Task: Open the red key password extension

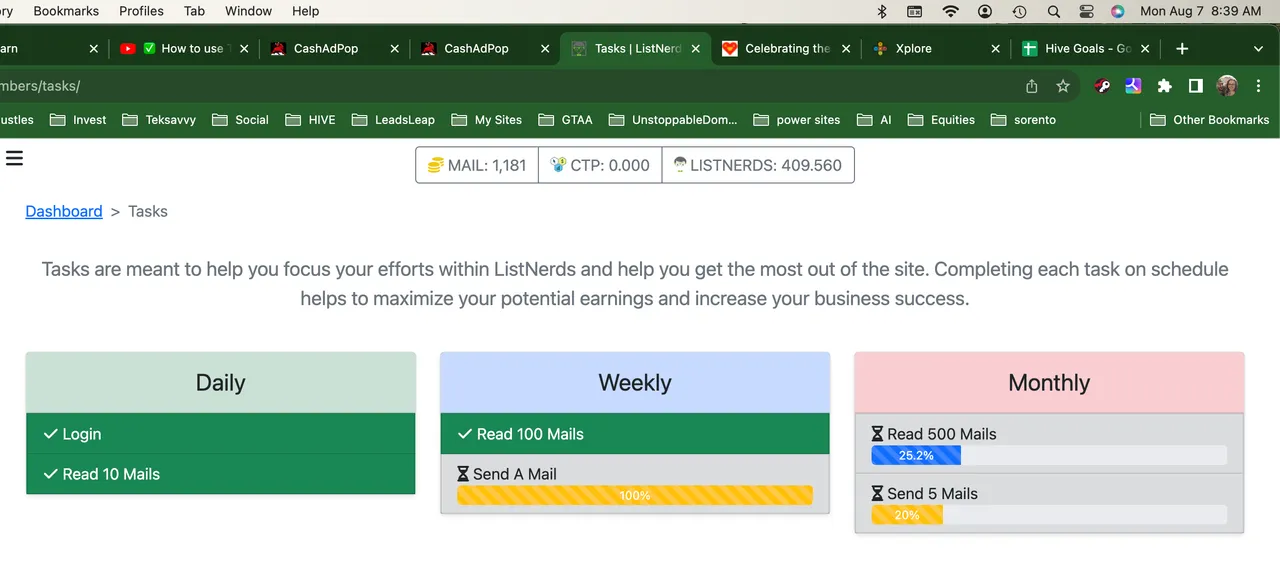Action: (1102, 86)
